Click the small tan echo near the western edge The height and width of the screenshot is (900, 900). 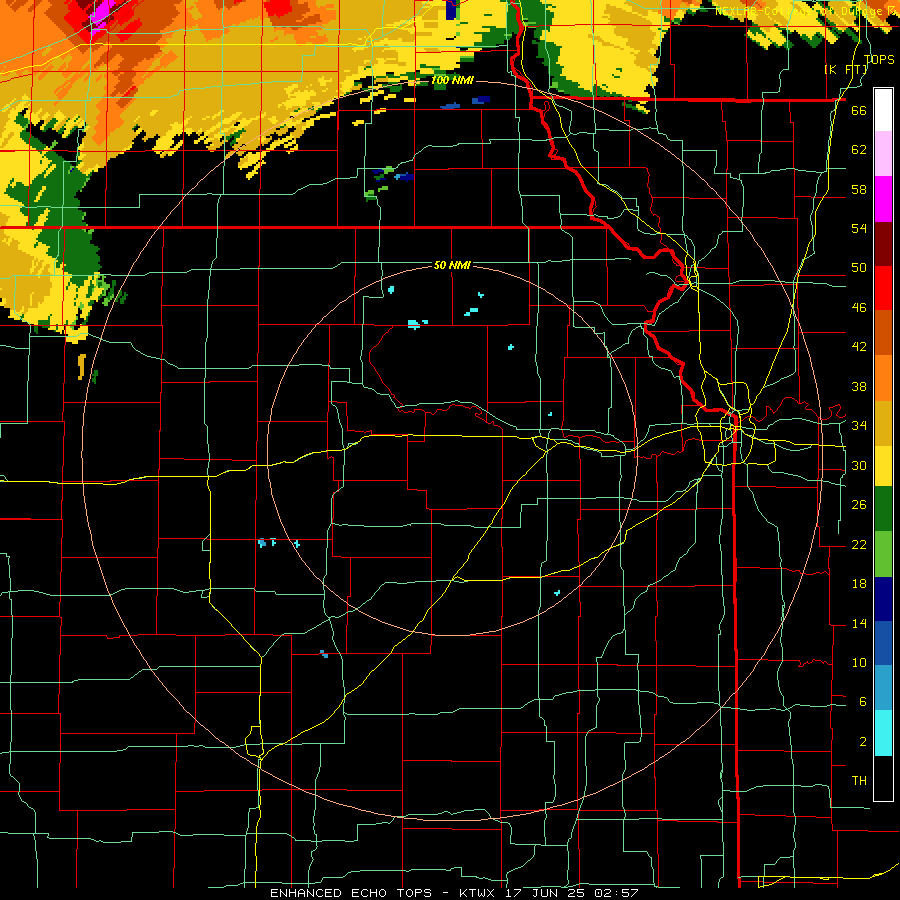(x=82, y=367)
